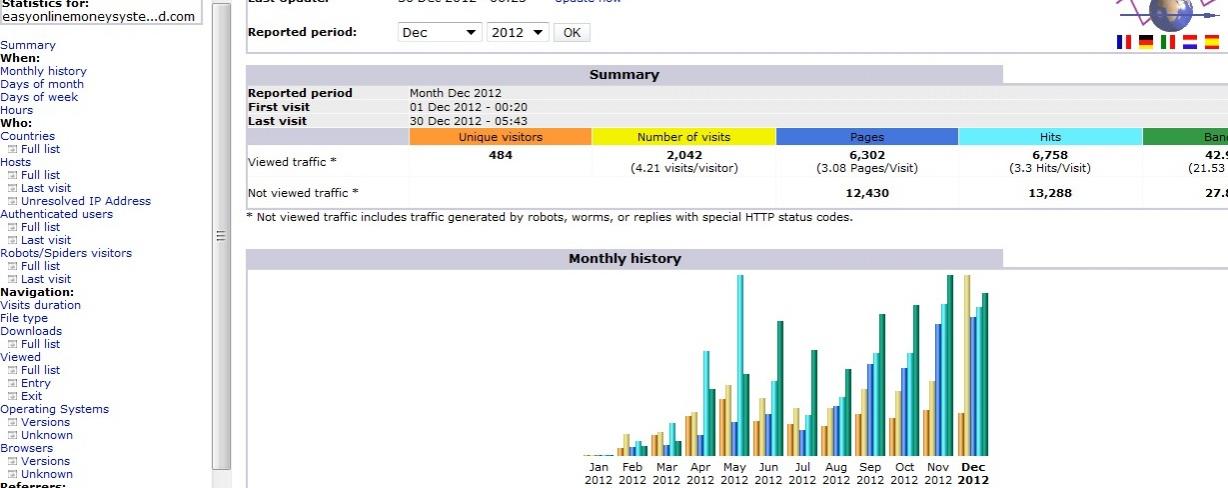Open Robots/Spiders visitors section
The height and width of the screenshot is (488, 1228).
[x=66, y=253]
